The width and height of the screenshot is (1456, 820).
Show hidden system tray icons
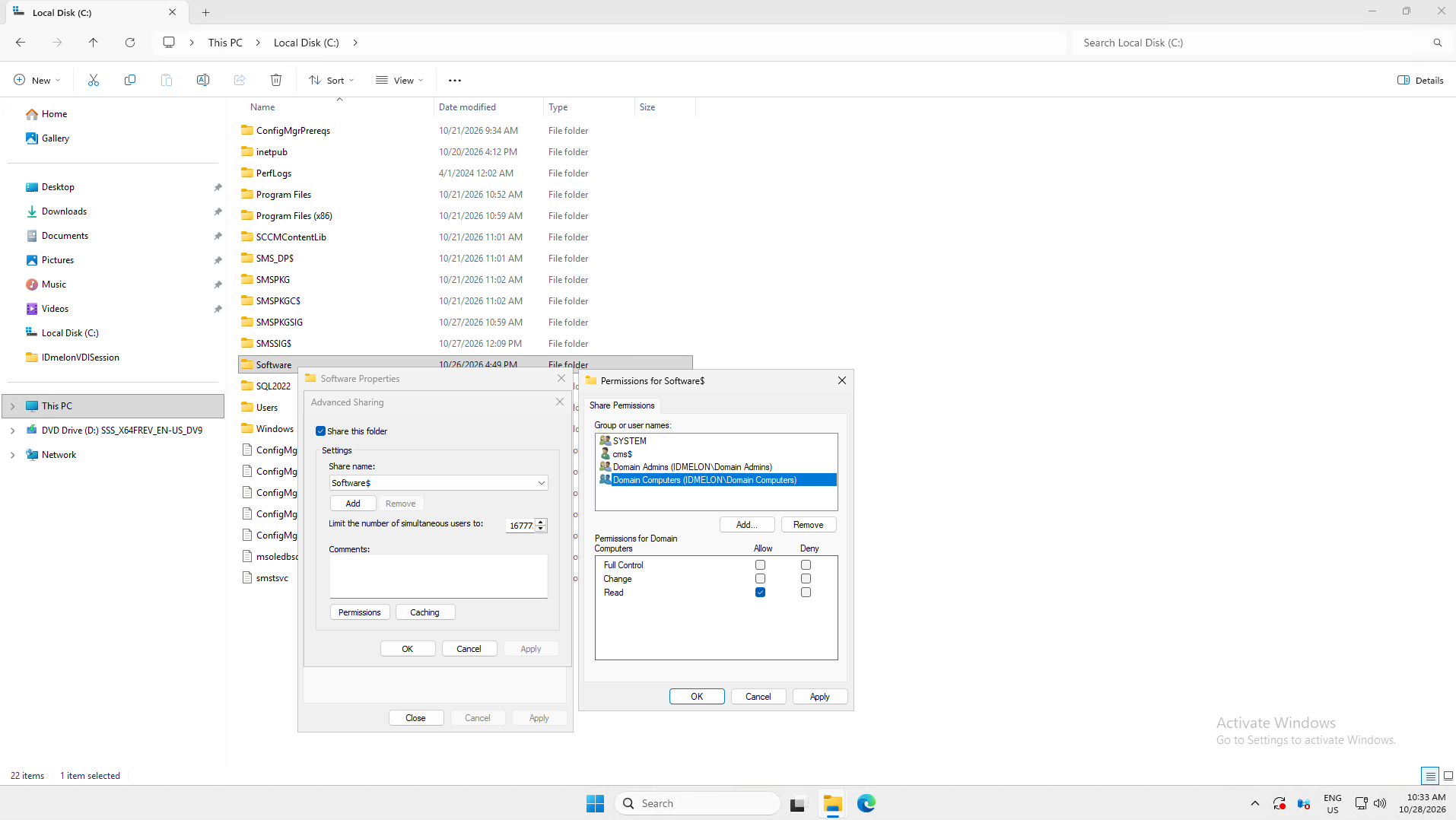(1255, 803)
